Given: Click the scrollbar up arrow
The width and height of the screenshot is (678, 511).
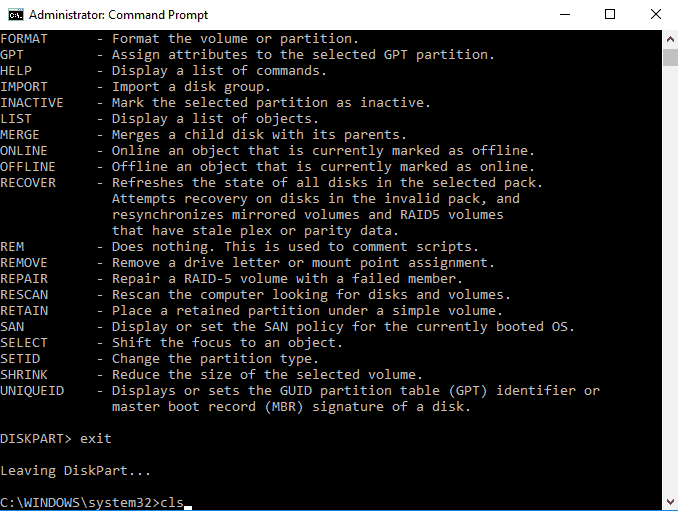Looking at the screenshot, I should [670, 39].
